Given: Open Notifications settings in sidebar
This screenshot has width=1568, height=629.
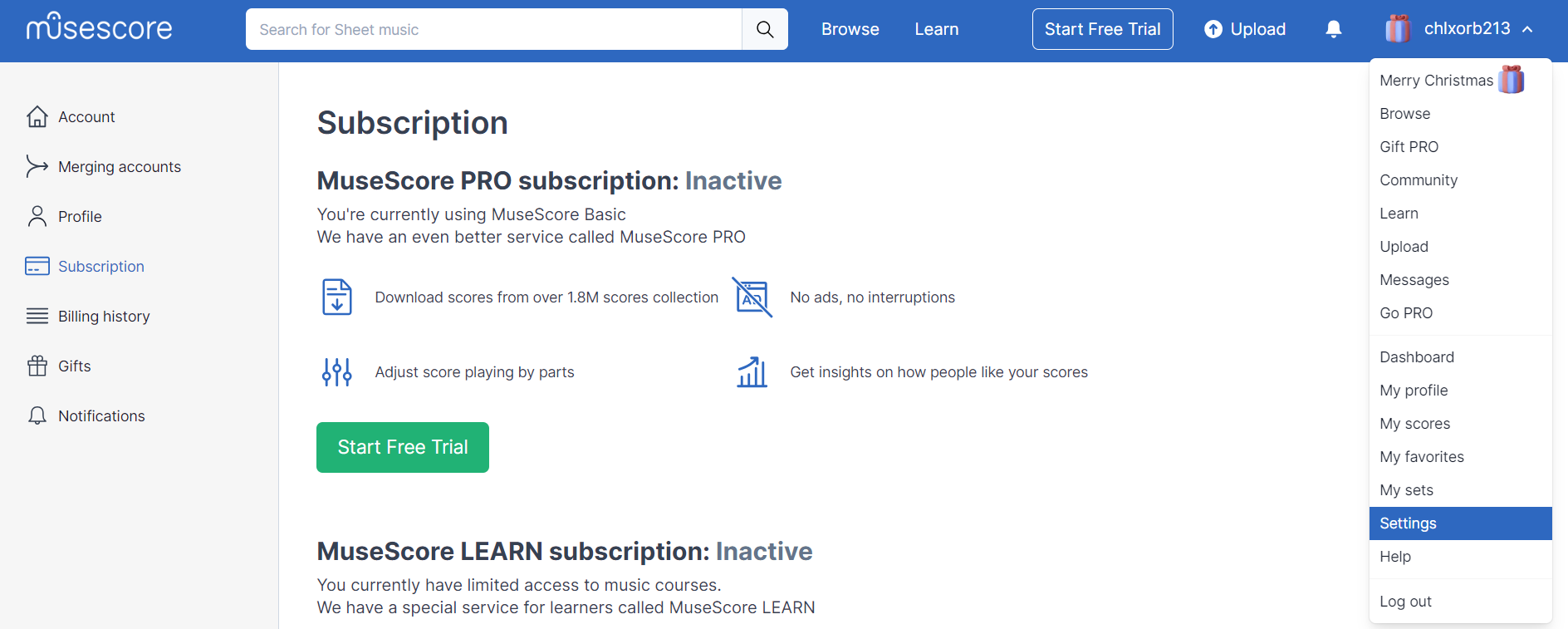Looking at the screenshot, I should pos(101,415).
